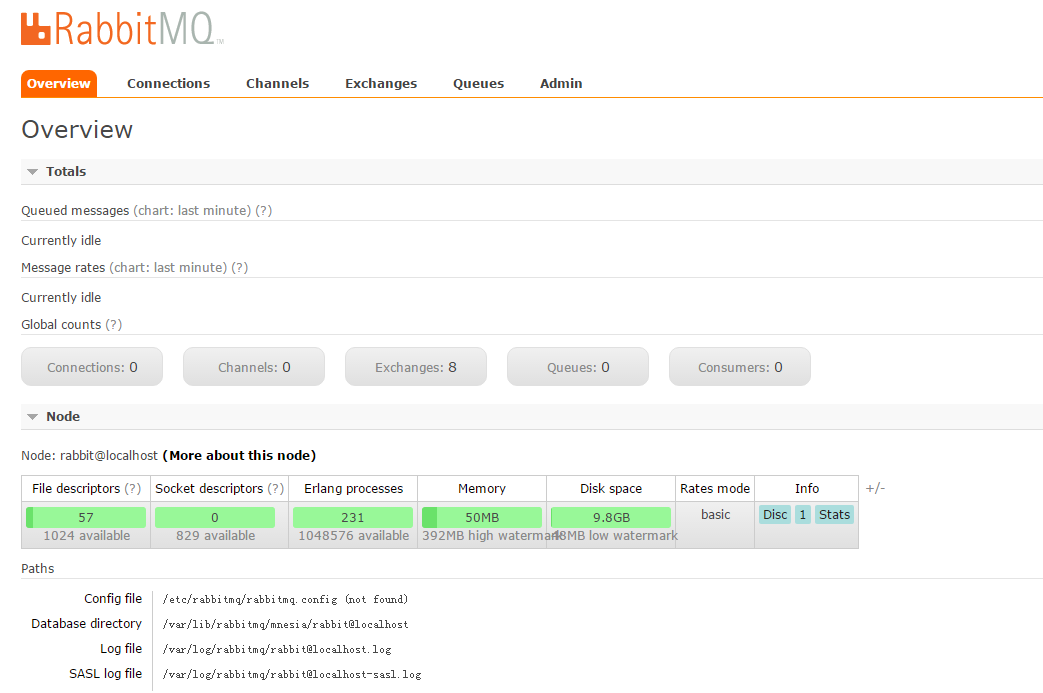The height and width of the screenshot is (693, 1043).
Task: Click the Erlang processes 231 usage bar
Action: [353, 517]
